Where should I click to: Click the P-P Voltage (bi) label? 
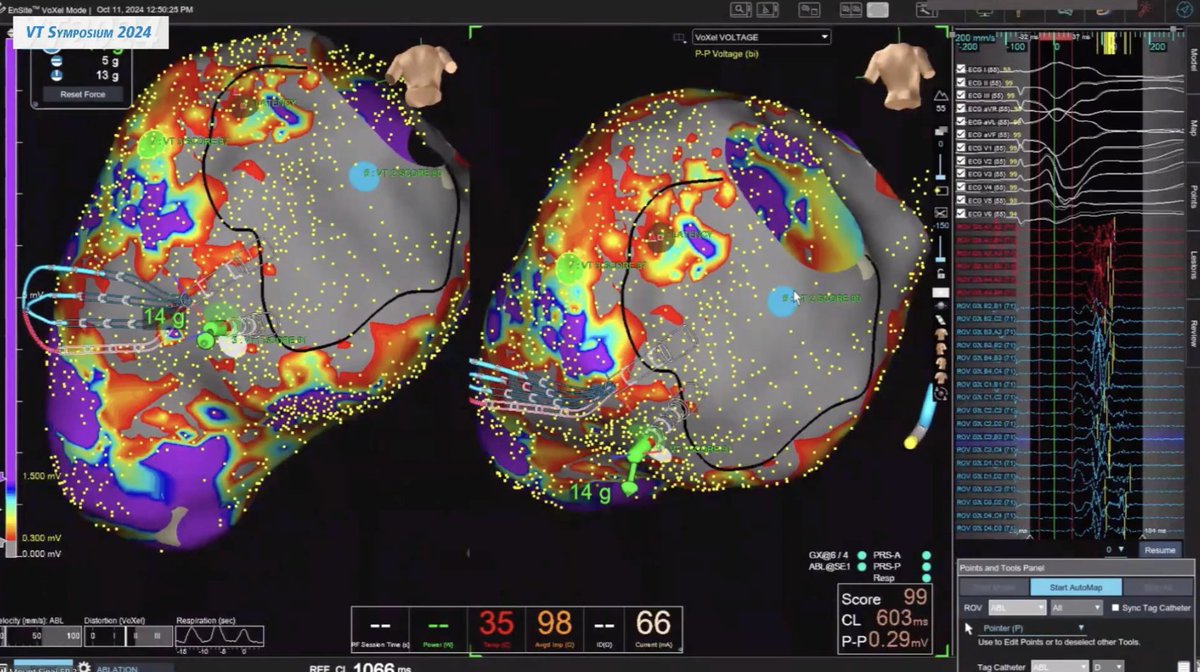[x=726, y=53]
